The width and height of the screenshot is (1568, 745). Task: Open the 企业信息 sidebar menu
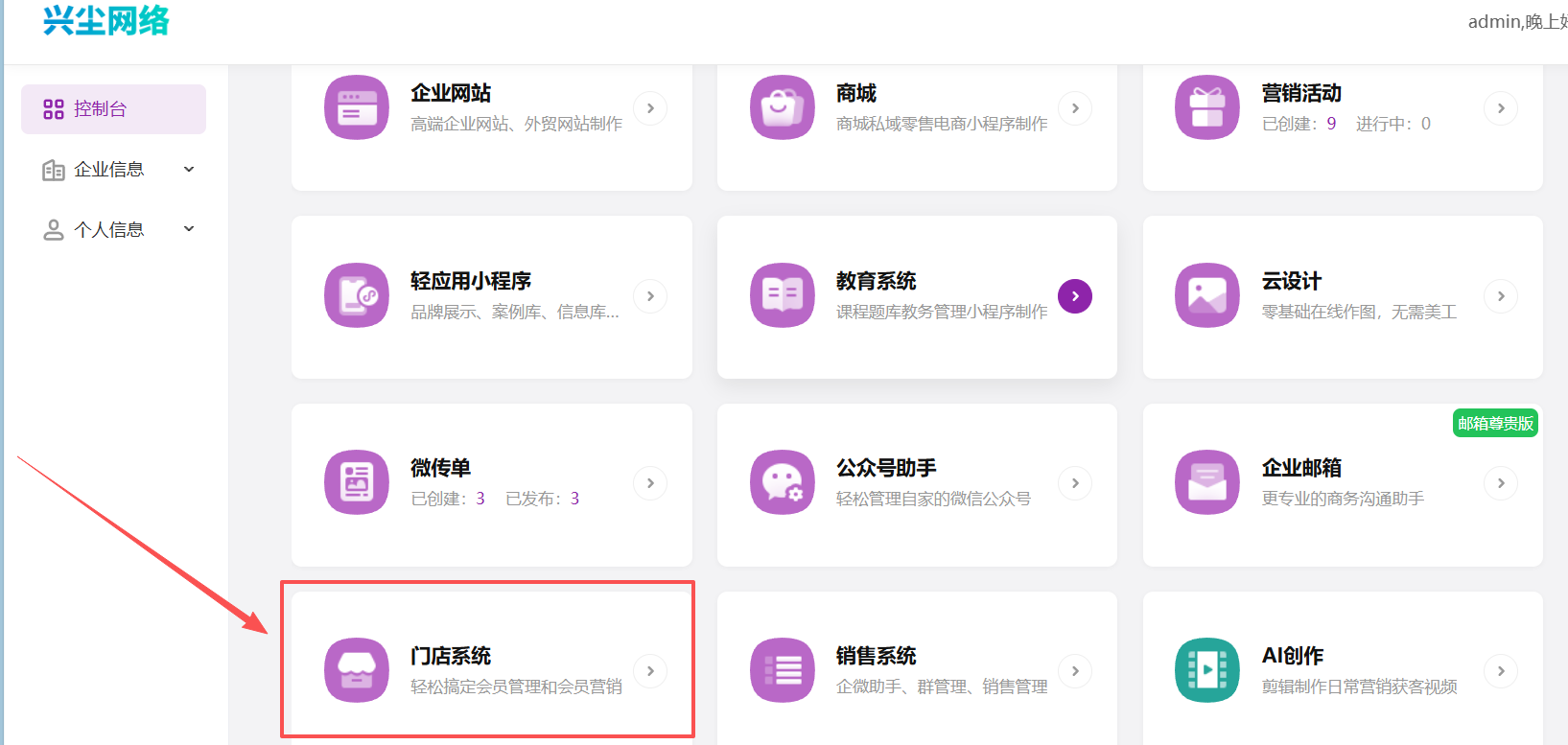tap(113, 170)
